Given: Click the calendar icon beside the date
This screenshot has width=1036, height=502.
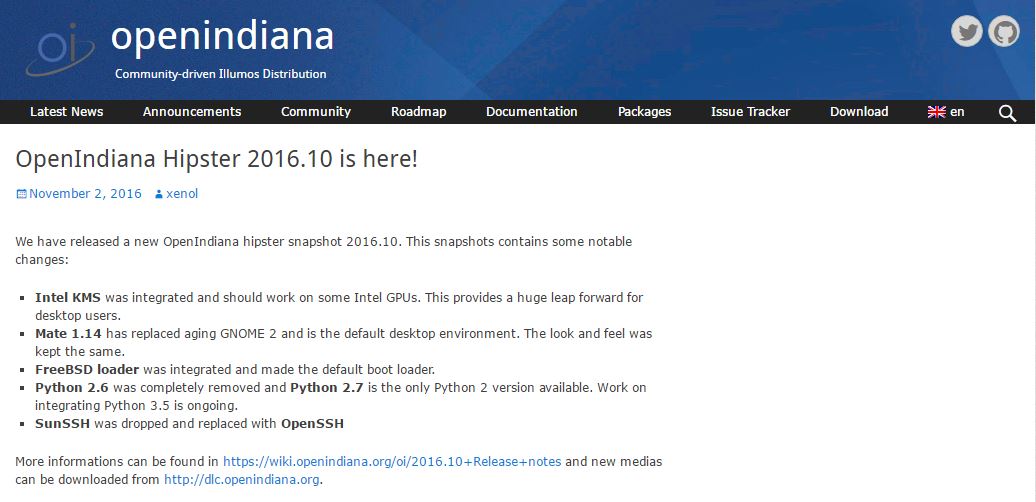Looking at the screenshot, I should pyautogui.click(x=21, y=194).
